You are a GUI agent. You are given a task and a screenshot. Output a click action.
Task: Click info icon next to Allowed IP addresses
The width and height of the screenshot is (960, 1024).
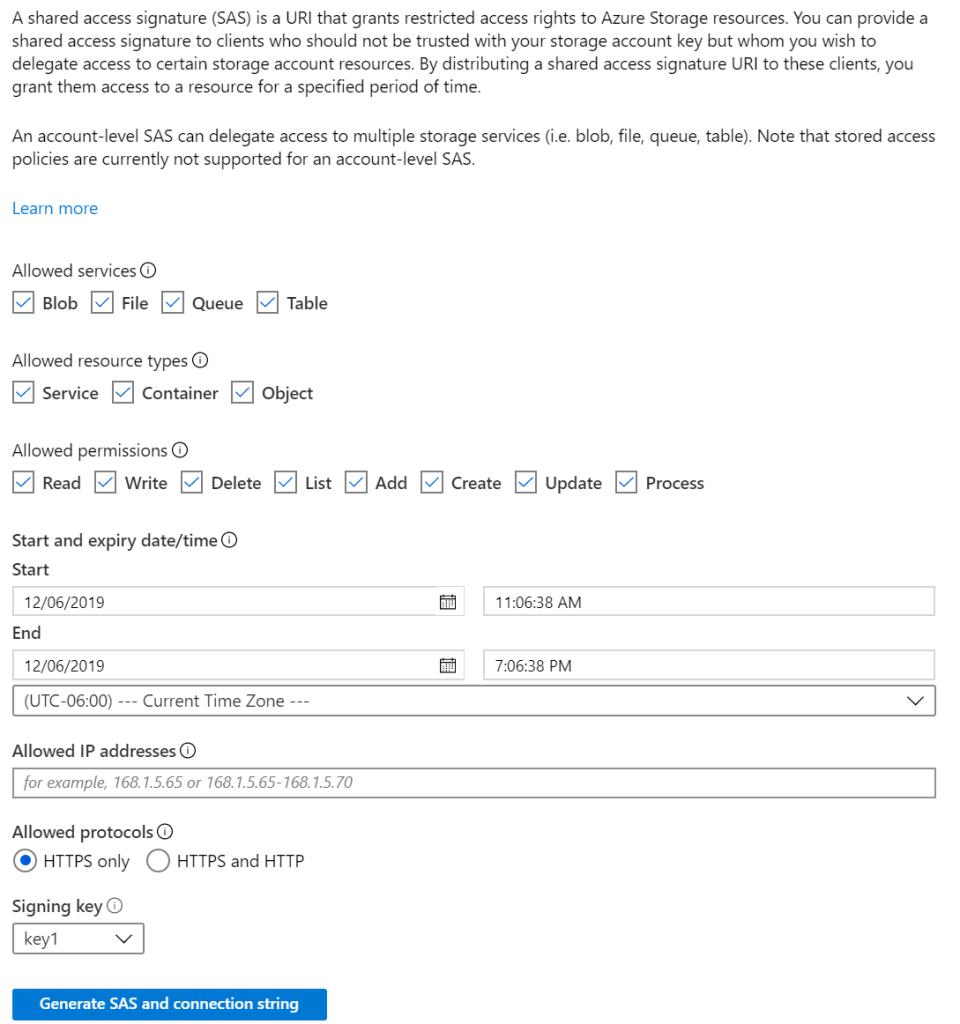pyautogui.click(x=187, y=751)
